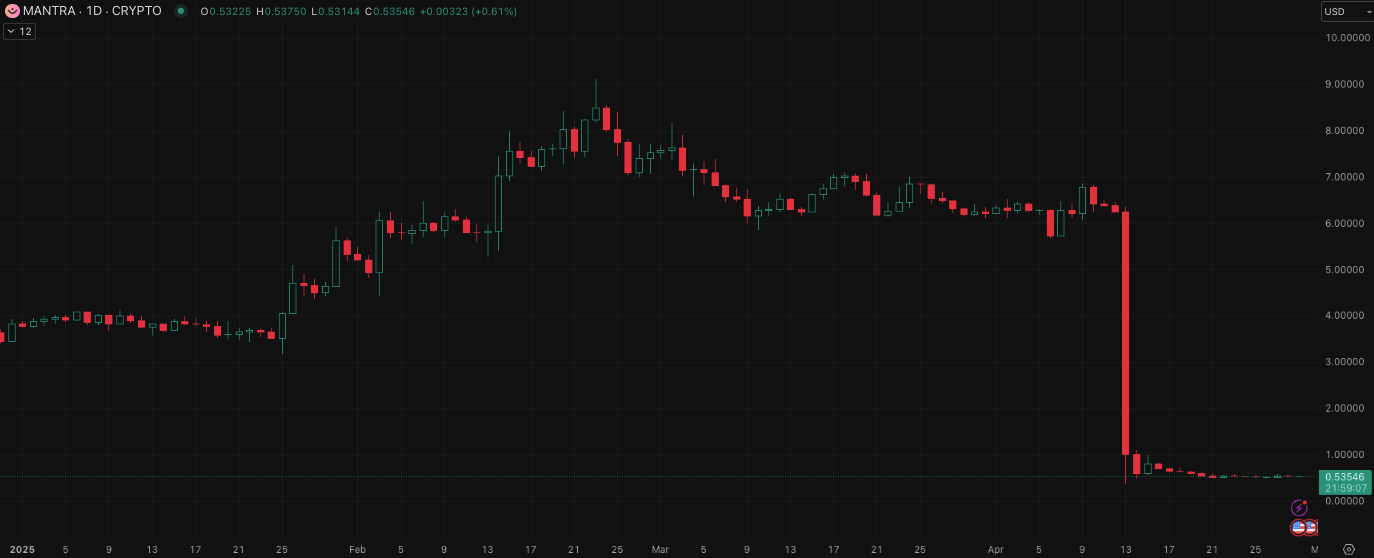Click the 0.00000 price axis label
This screenshot has height=558, width=1374.
(x=1345, y=501)
